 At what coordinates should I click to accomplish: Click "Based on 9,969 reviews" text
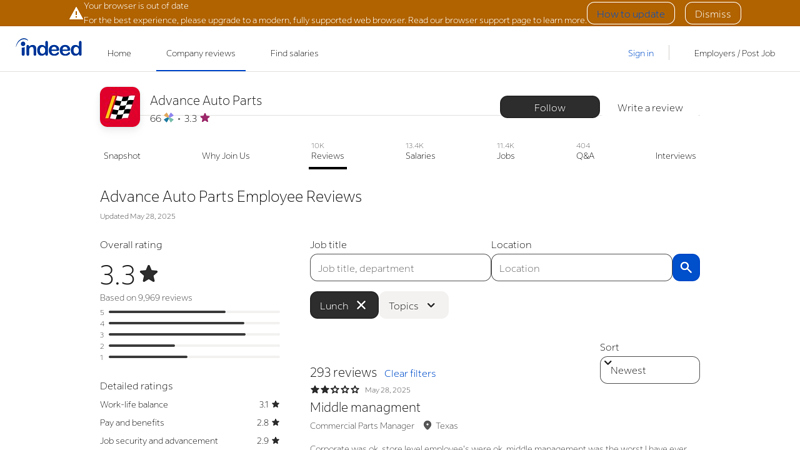(146, 297)
